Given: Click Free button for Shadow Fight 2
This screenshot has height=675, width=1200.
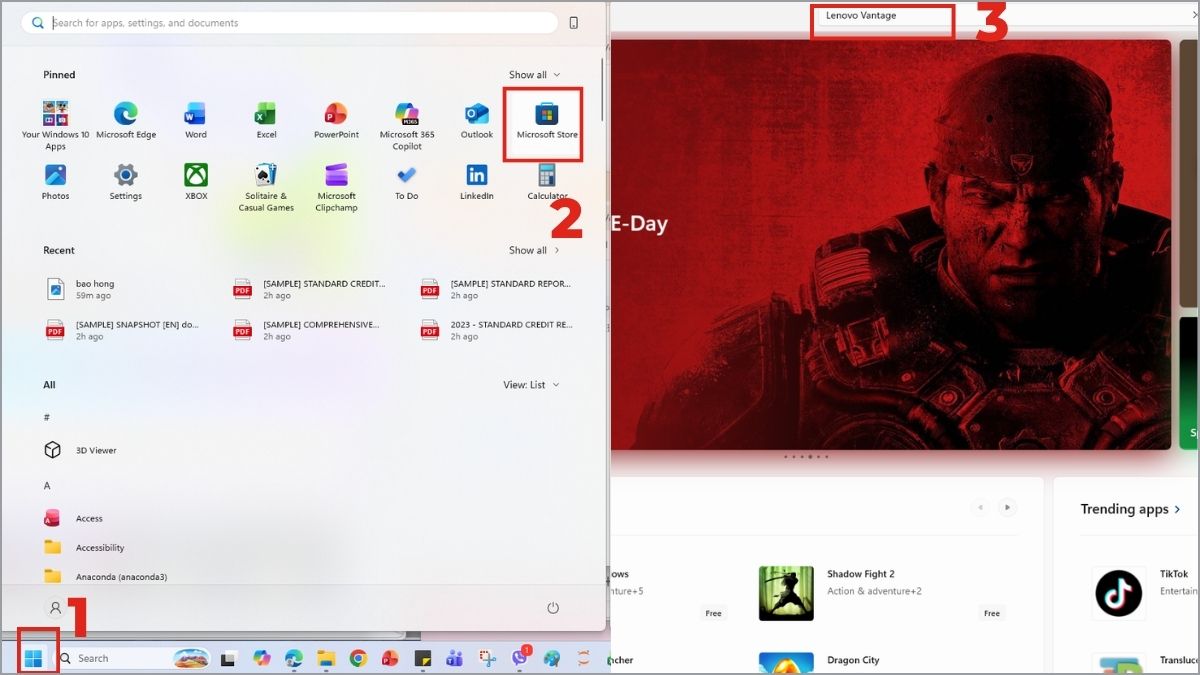Looking at the screenshot, I should [991, 613].
